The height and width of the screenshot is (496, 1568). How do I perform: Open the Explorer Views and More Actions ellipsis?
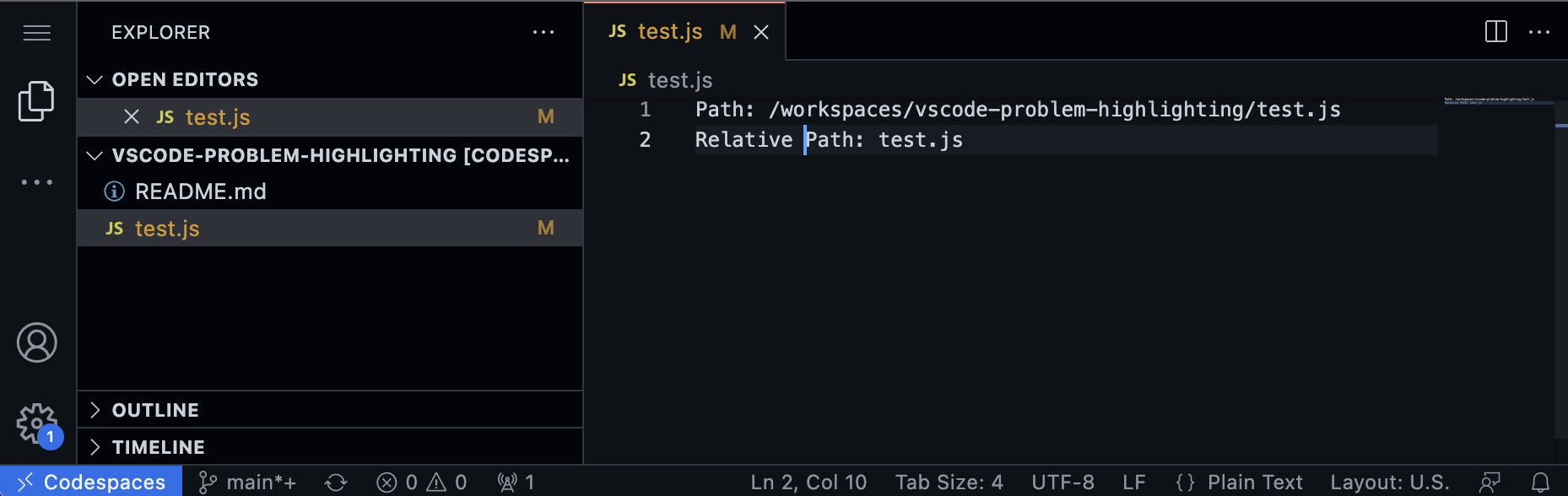coord(543,32)
